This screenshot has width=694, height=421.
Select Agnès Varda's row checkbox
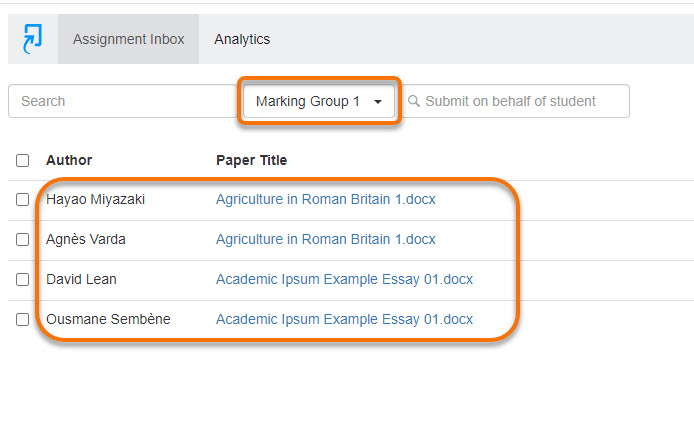click(23, 239)
